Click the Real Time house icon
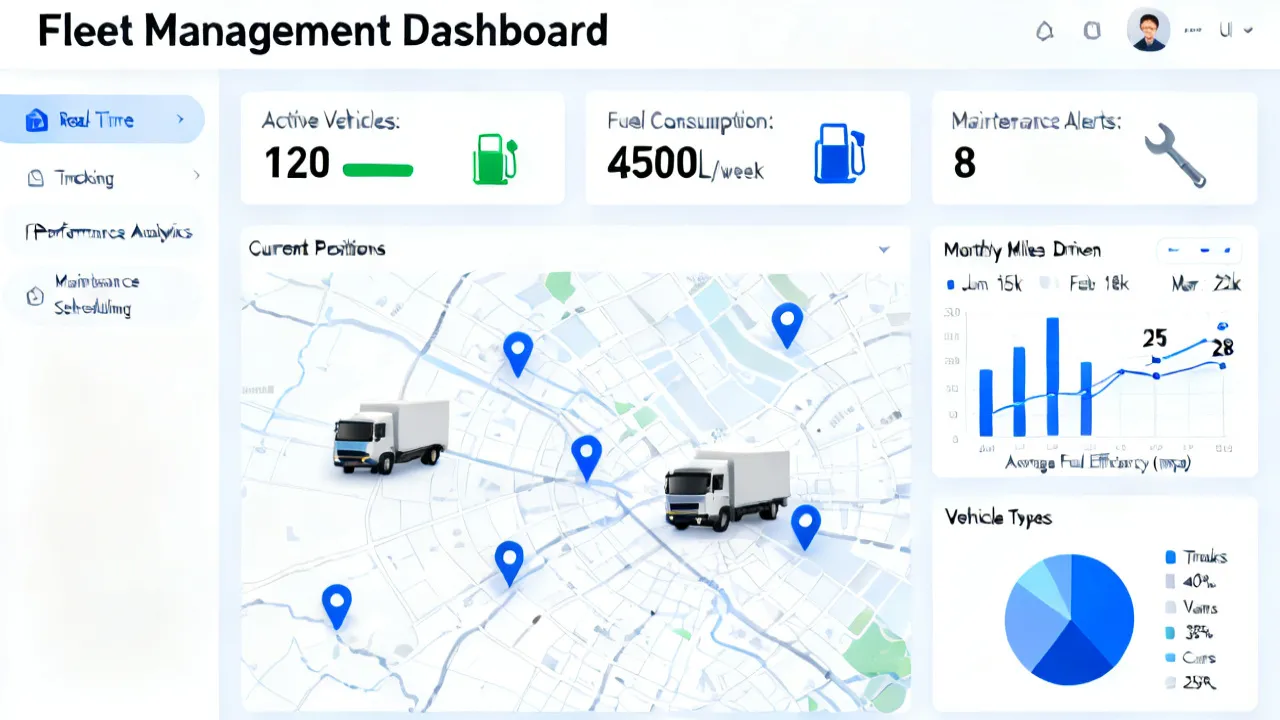The height and width of the screenshot is (720, 1280). 36,120
